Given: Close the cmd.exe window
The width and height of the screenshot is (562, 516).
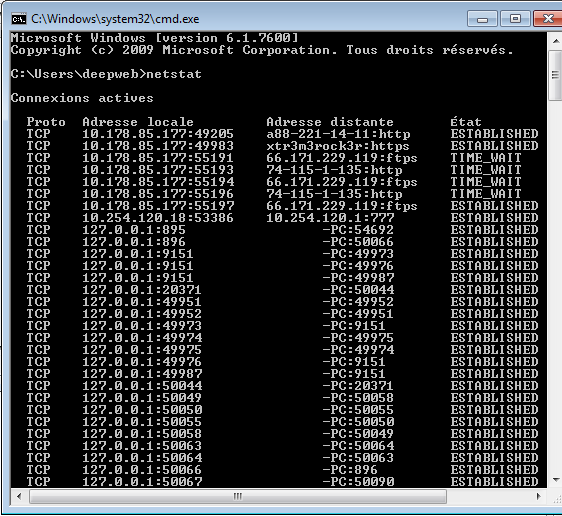Looking at the screenshot, I should (548, 19).
